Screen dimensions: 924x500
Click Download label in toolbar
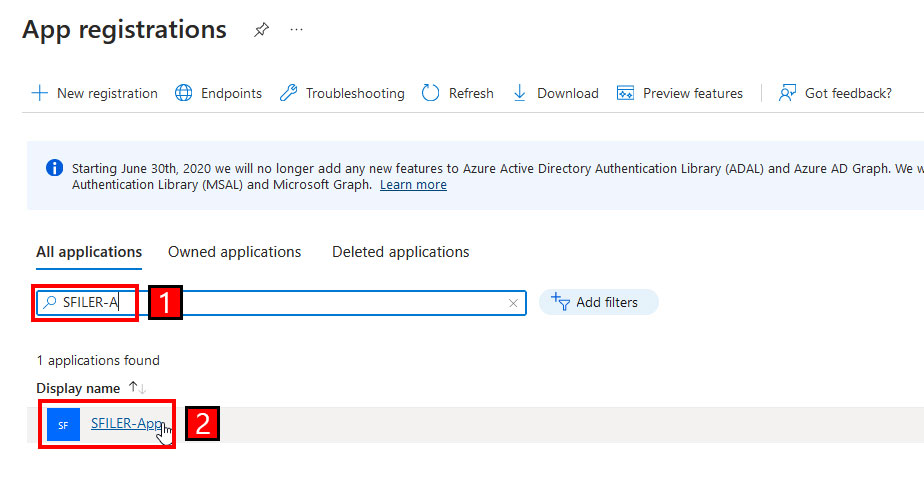[567, 93]
